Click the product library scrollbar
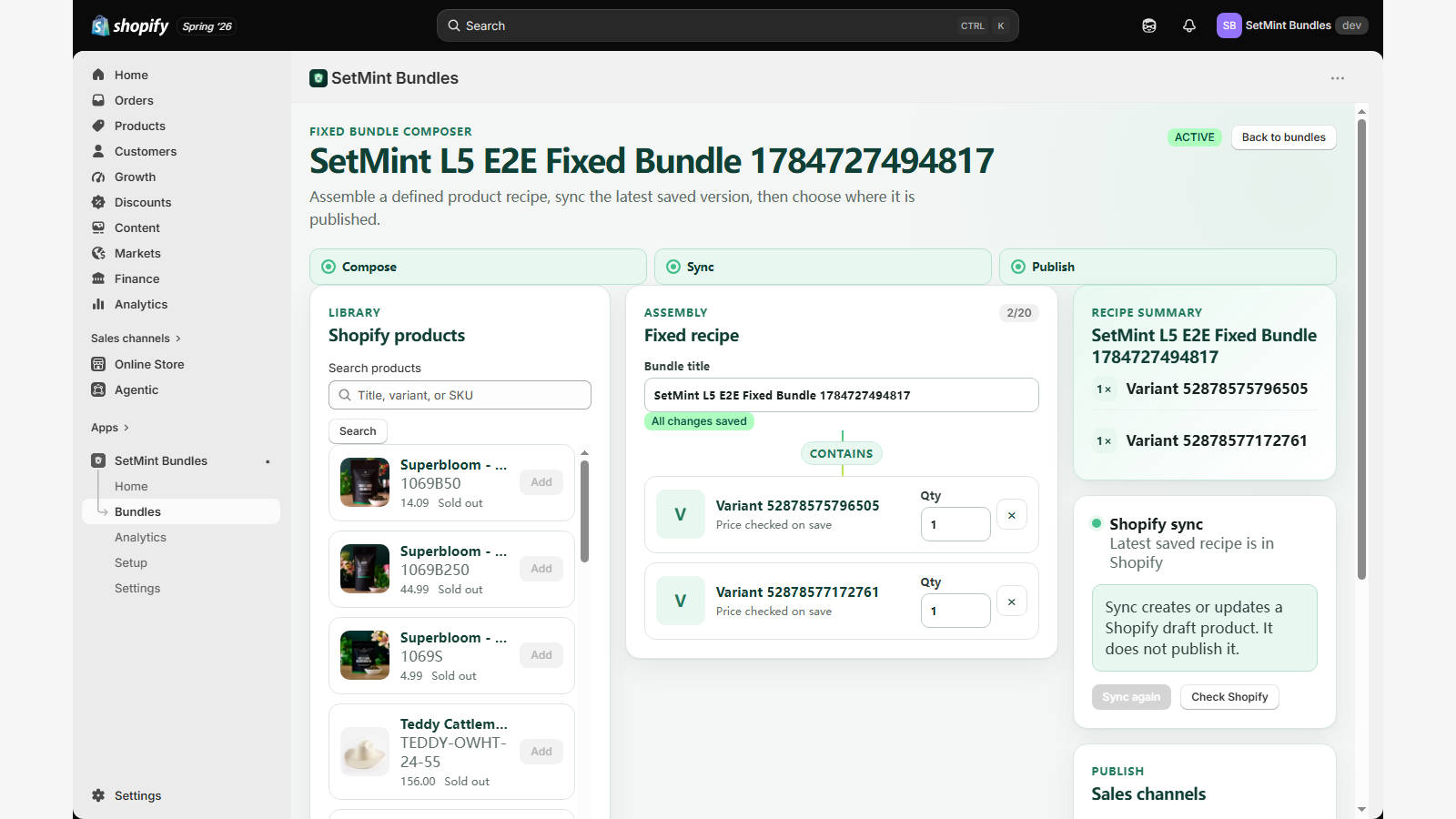Image resolution: width=1456 pixels, height=819 pixels. click(x=584, y=511)
